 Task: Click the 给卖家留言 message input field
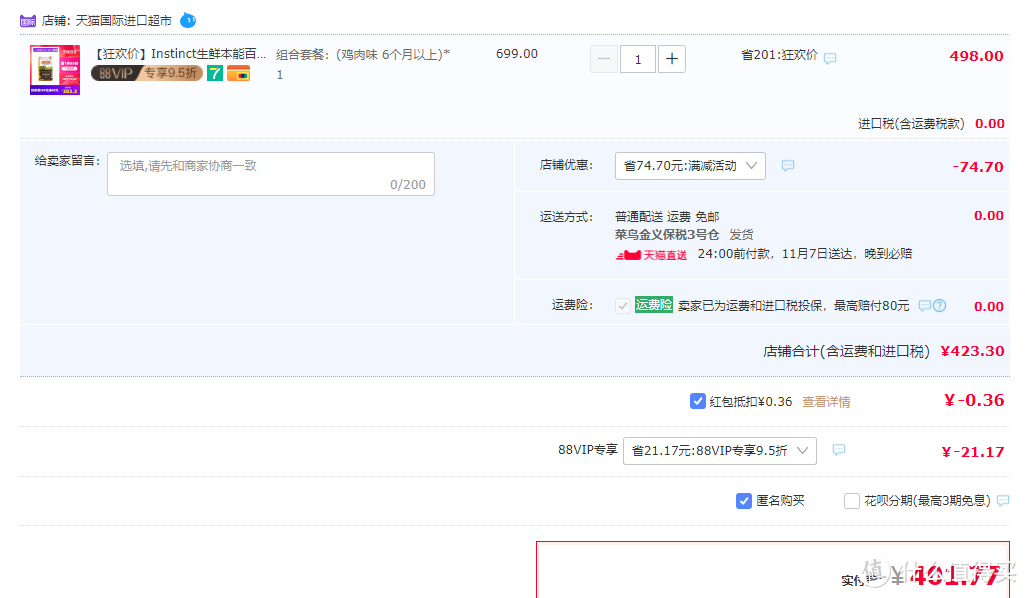coord(271,174)
